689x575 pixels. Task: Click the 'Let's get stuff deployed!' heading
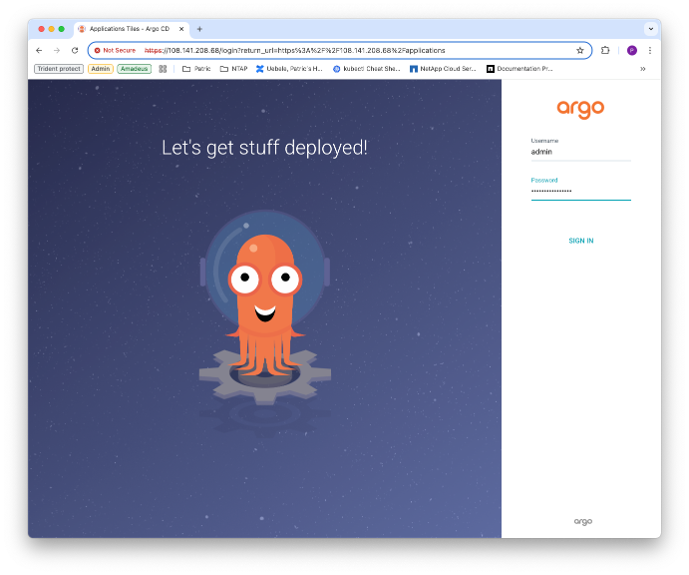point(265,148)
